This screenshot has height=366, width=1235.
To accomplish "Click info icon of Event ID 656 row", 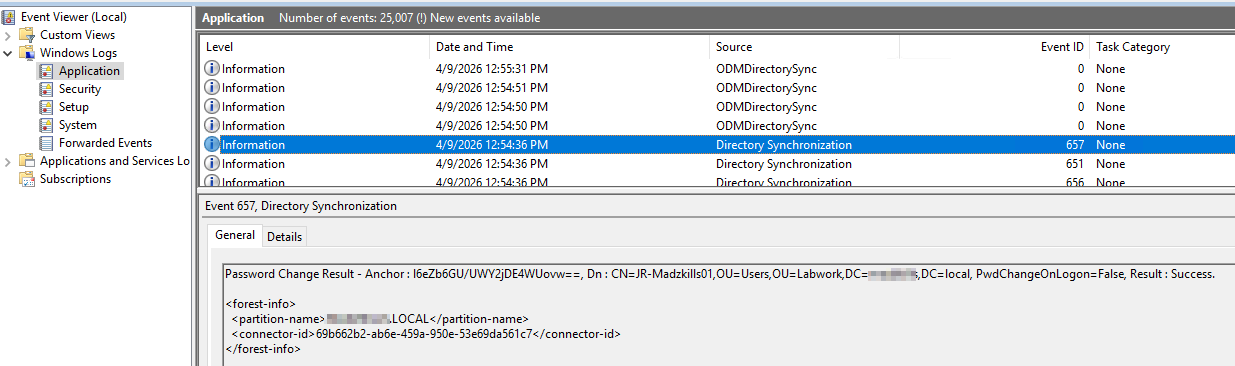I will click(x=212, y=182).
